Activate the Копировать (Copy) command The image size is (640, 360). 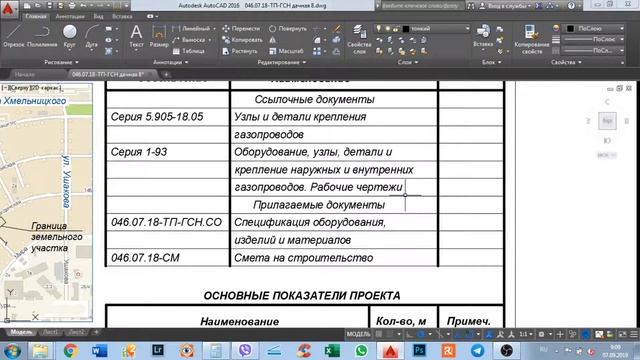242,40
